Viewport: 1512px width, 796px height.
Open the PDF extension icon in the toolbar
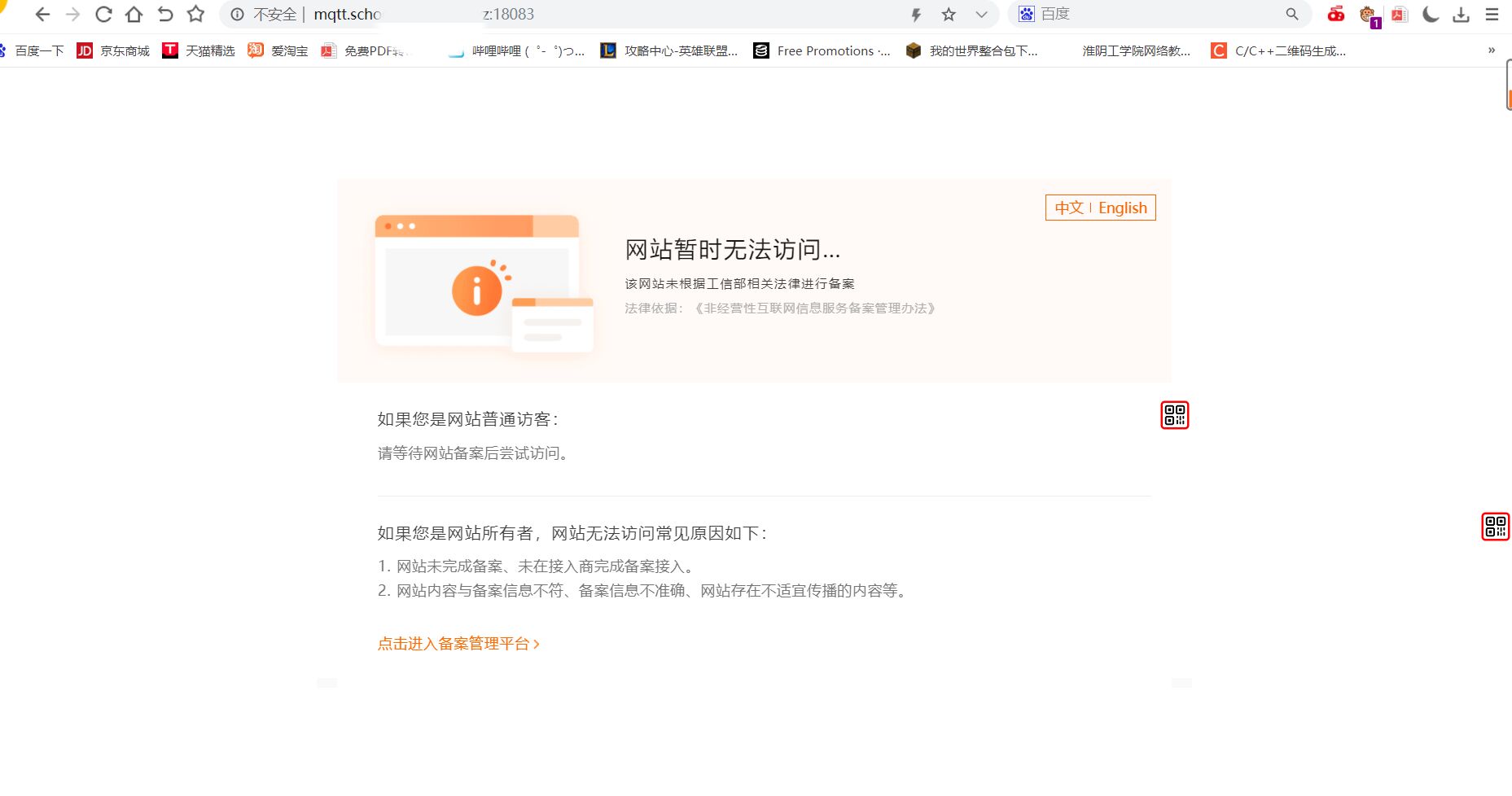(1400, 14)
